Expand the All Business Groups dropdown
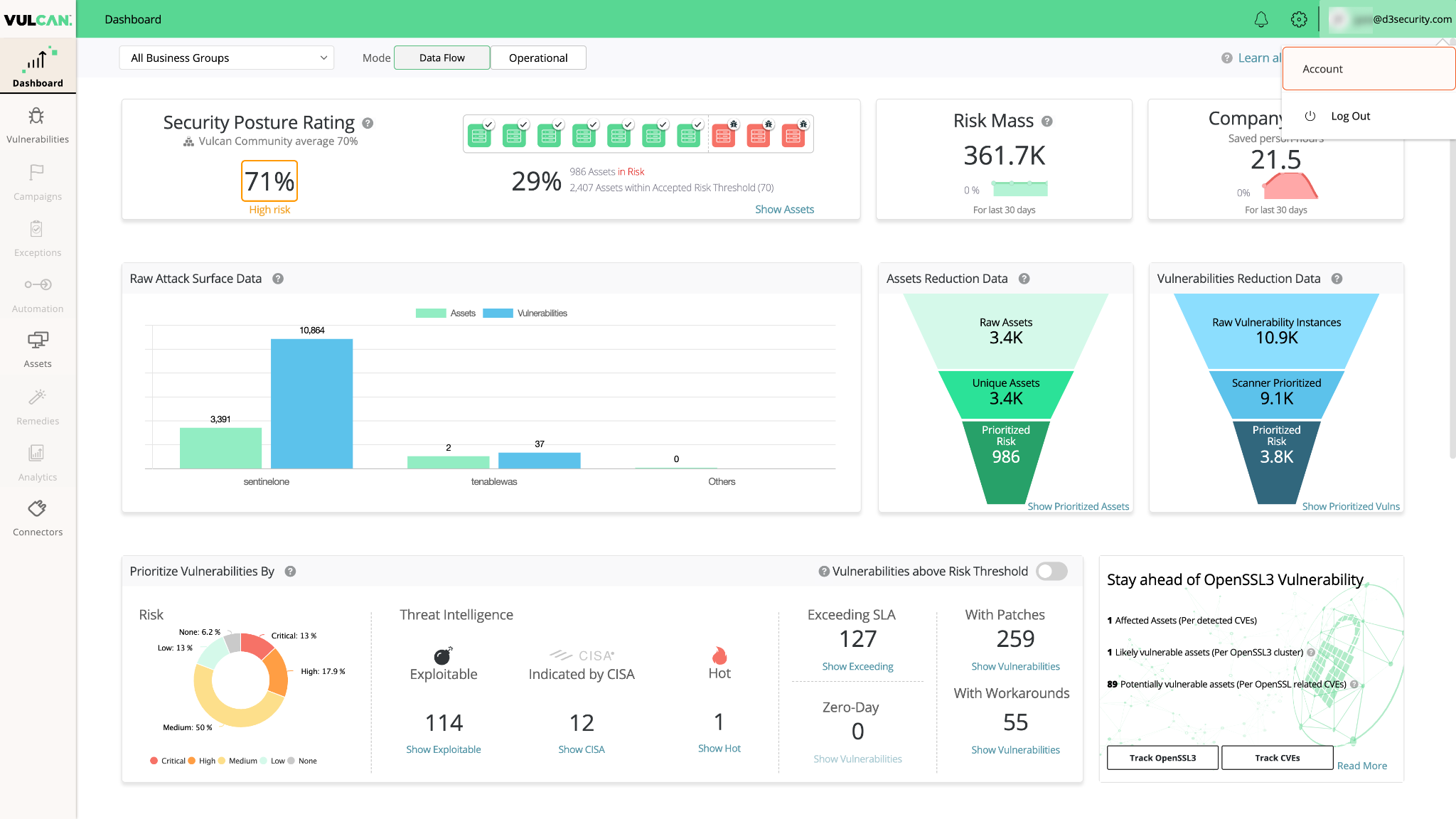 click(226, 58)
